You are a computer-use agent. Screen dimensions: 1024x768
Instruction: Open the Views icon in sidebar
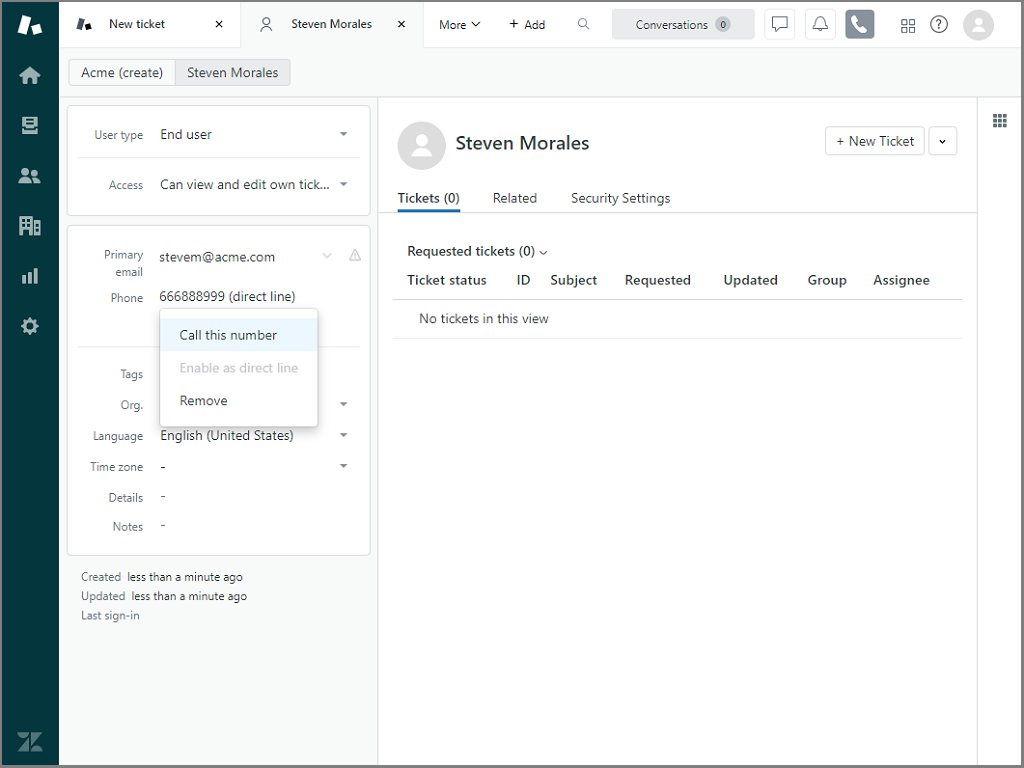point(29,125)
